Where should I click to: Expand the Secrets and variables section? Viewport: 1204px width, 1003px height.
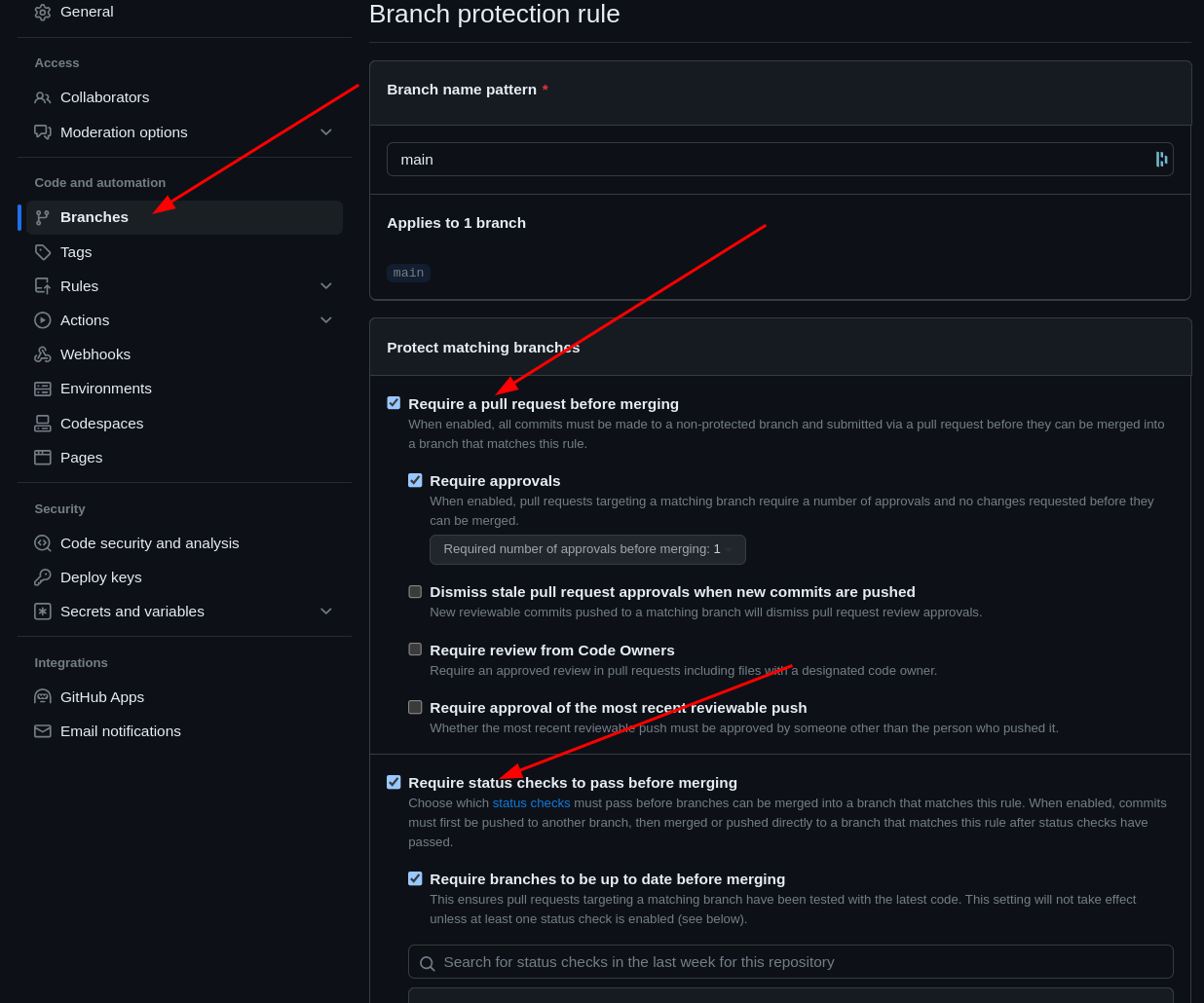pos(326,612)
